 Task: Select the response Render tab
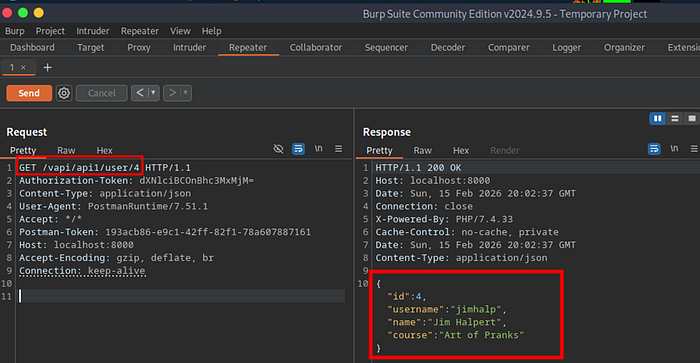pyautogui.click(x=504, y=150)
